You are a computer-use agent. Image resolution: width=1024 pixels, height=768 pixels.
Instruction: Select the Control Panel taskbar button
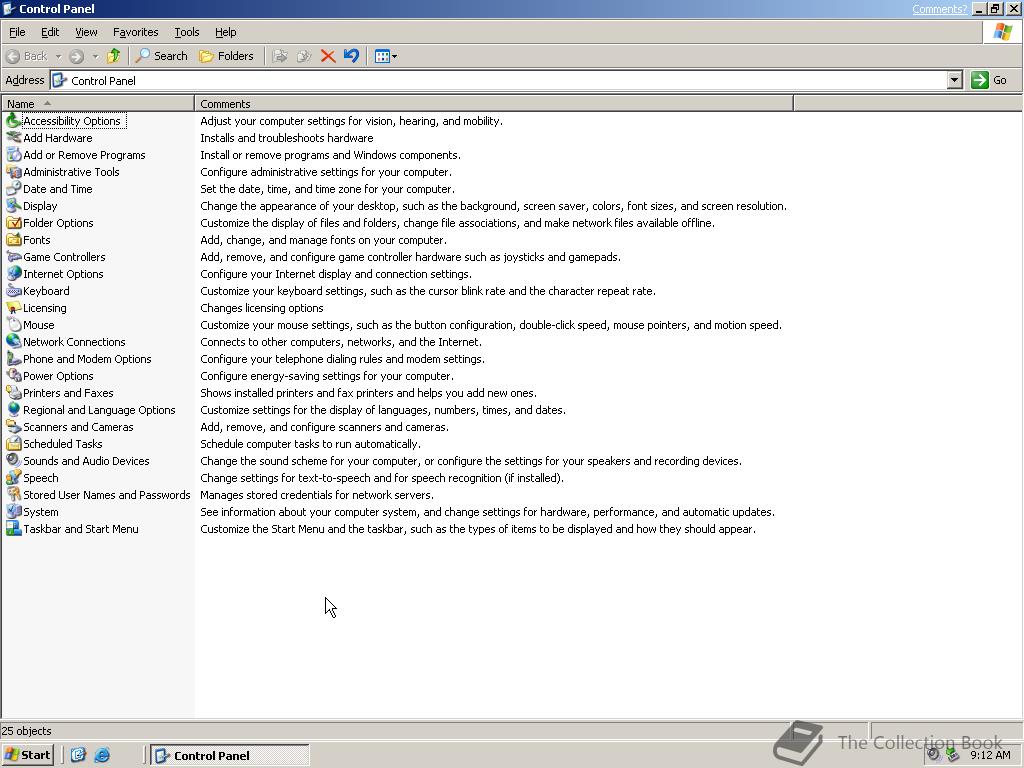(x=230, y=755)
